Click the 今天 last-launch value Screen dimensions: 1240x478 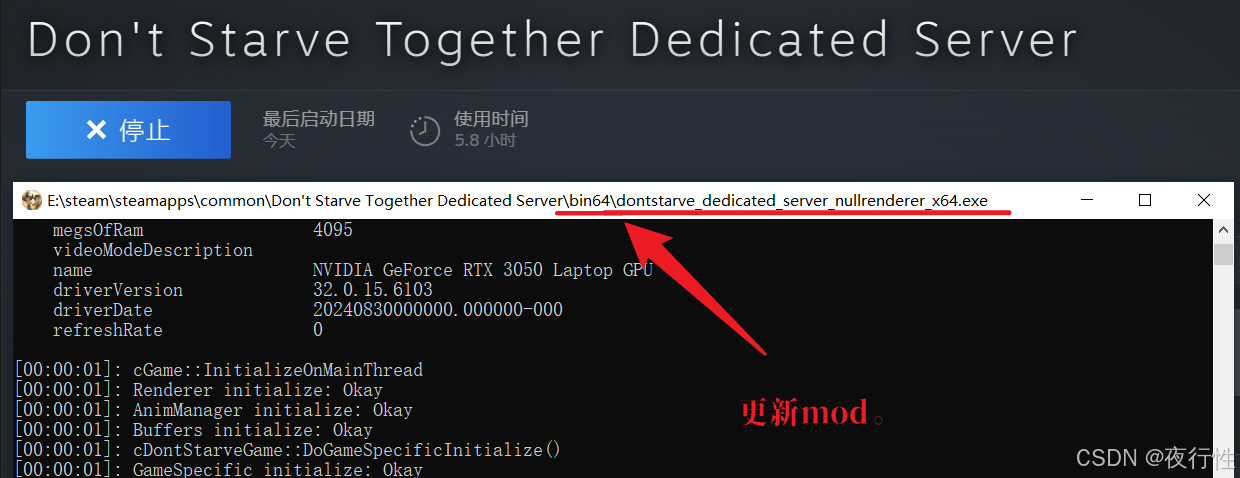[279, 141]
